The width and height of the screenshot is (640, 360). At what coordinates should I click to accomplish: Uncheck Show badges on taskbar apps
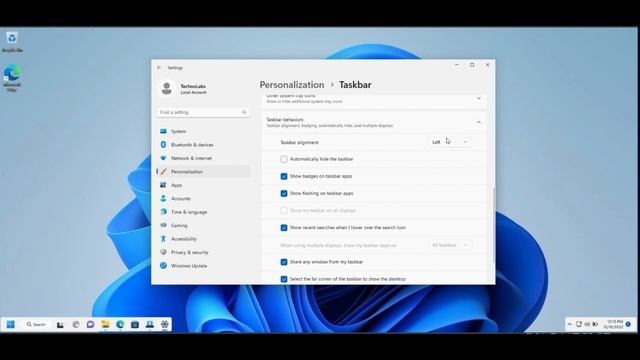[284, 176]
